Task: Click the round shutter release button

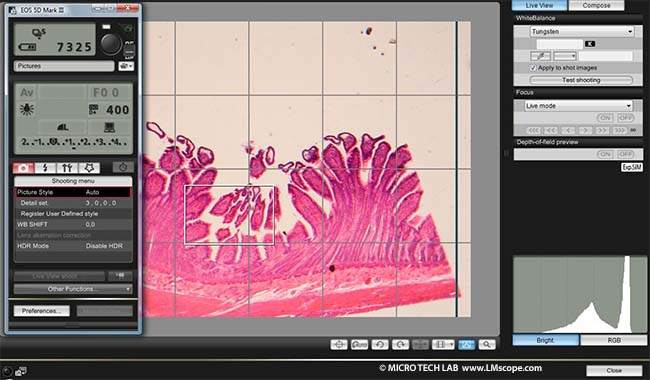Action: pyautogui.click(x=111, y=44)
